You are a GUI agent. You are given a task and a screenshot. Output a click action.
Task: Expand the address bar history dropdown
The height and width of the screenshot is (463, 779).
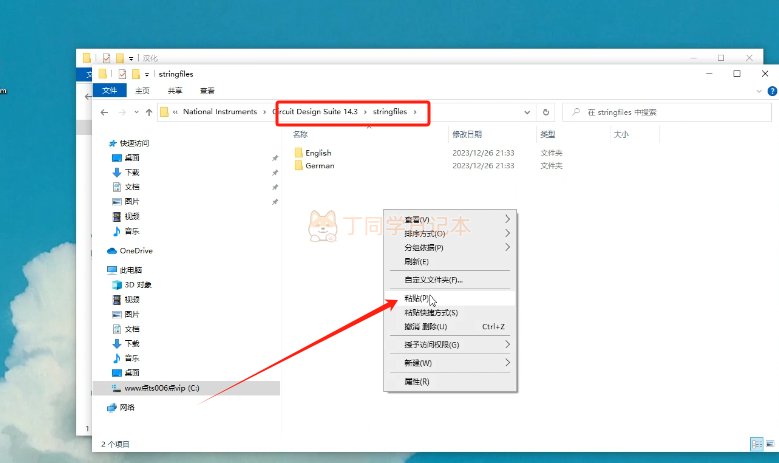(x=527, y=112)
